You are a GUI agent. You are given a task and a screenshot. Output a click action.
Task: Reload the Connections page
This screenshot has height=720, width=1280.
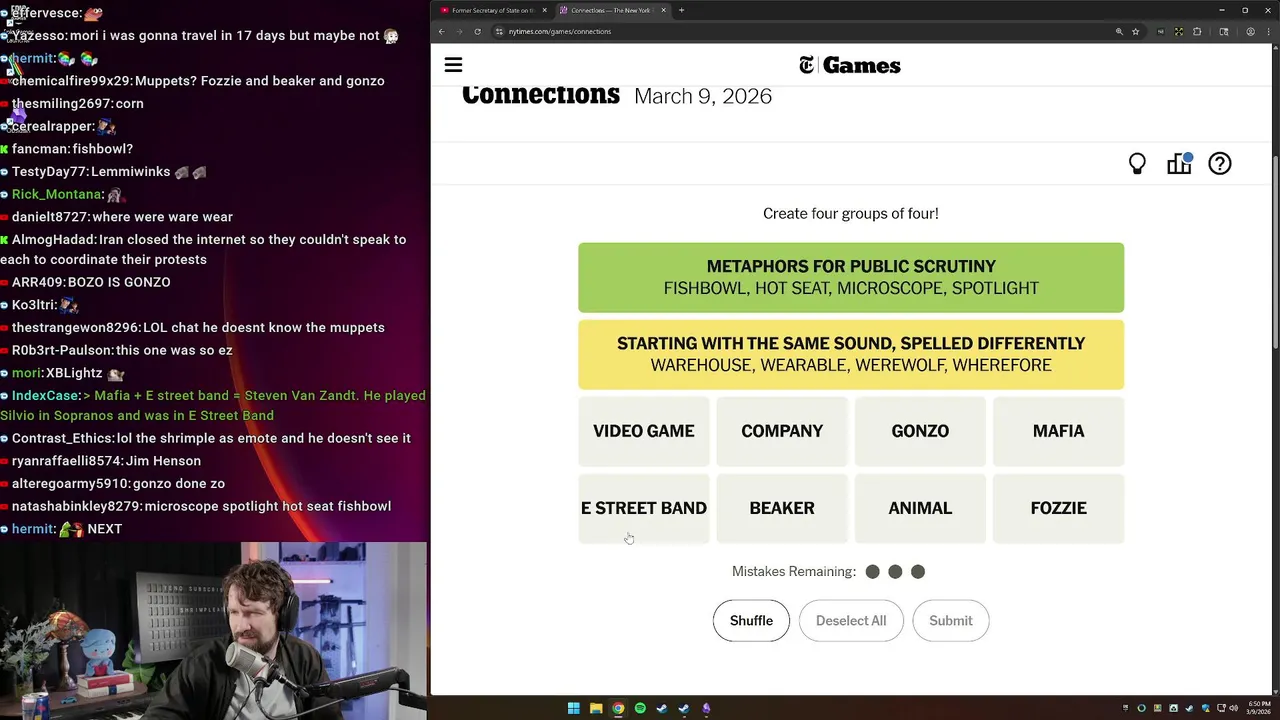[x=477, y=31]
